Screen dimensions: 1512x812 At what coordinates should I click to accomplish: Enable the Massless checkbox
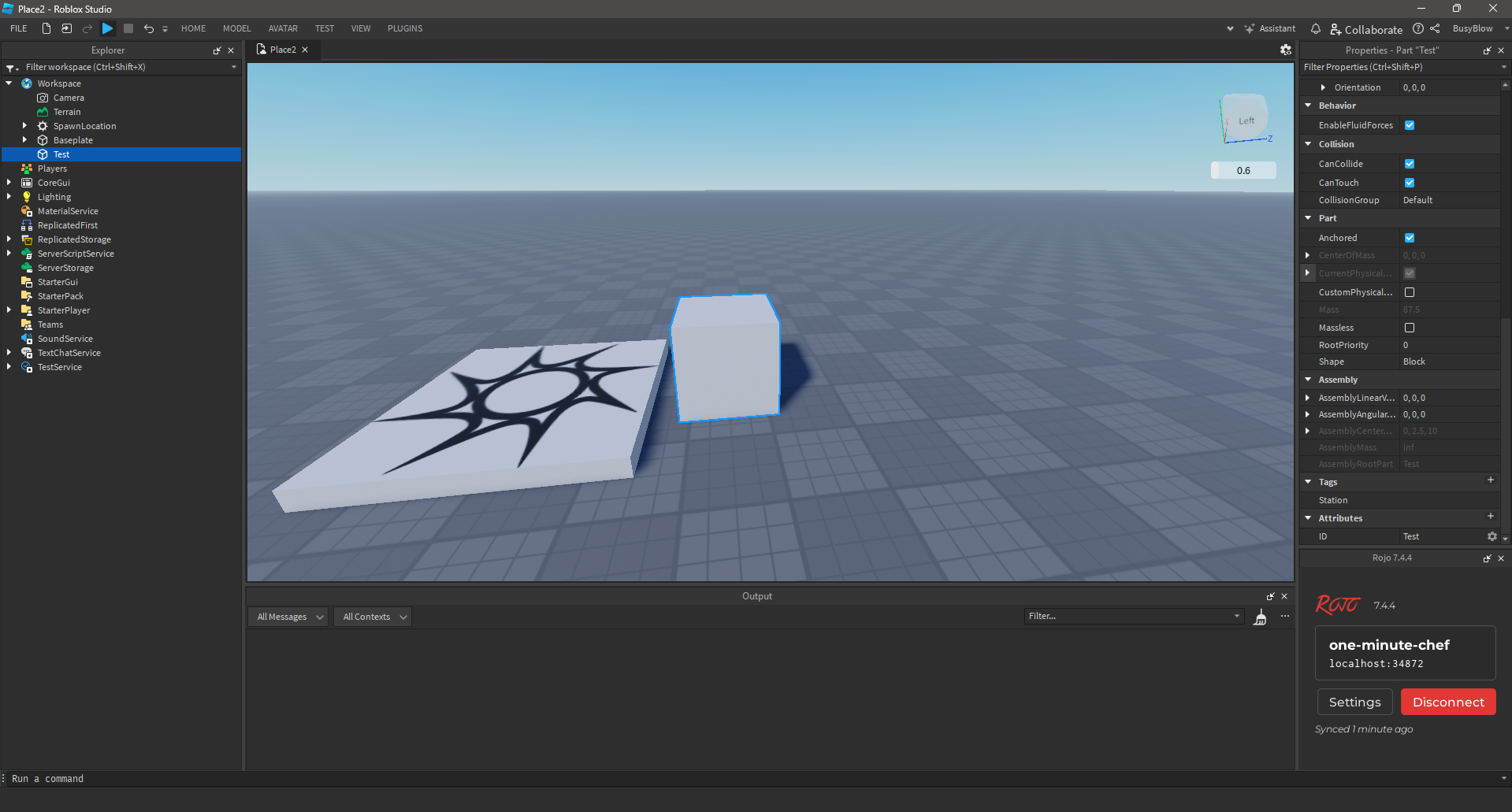pyautogui.click(x=1410, y=328)
